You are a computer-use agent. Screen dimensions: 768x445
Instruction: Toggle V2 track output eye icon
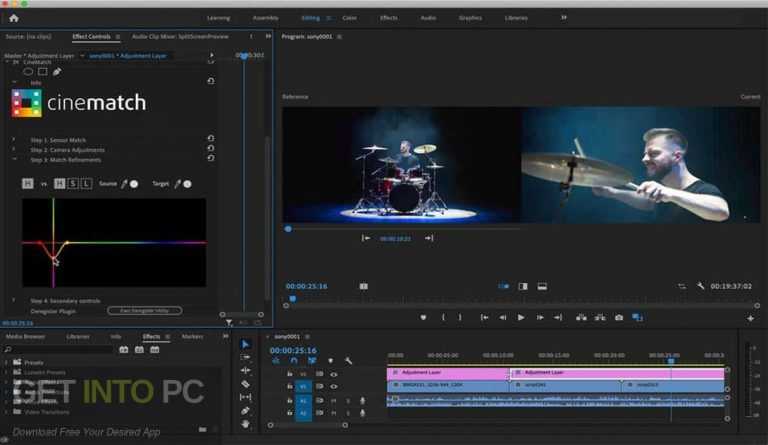[x=333, y=374]
